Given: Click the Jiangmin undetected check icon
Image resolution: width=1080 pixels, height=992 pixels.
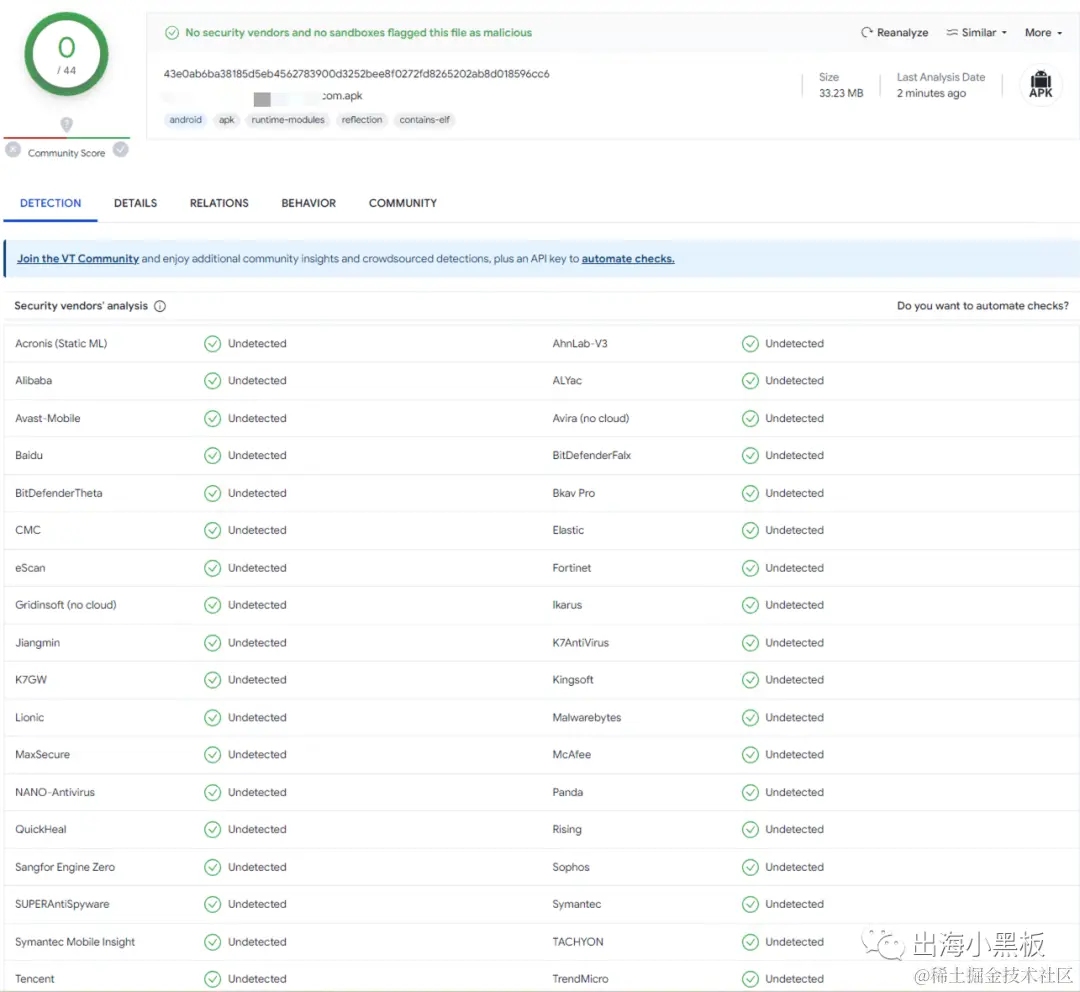Looking at the screenshot, I should 212,643.
